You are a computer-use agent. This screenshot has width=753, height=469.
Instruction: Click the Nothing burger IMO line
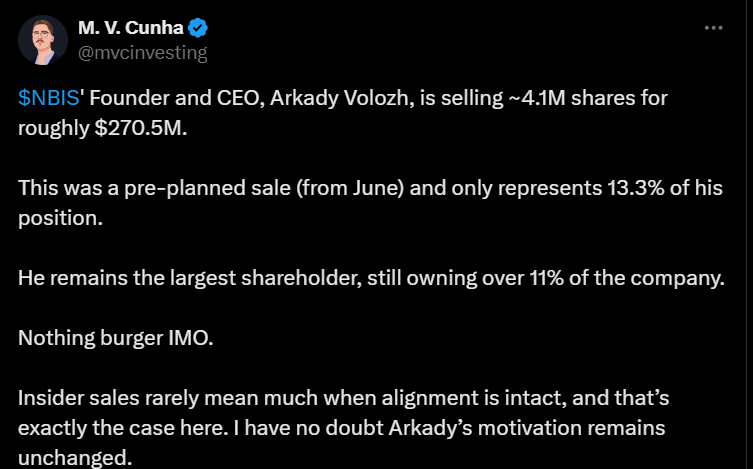tap(115, 337)
